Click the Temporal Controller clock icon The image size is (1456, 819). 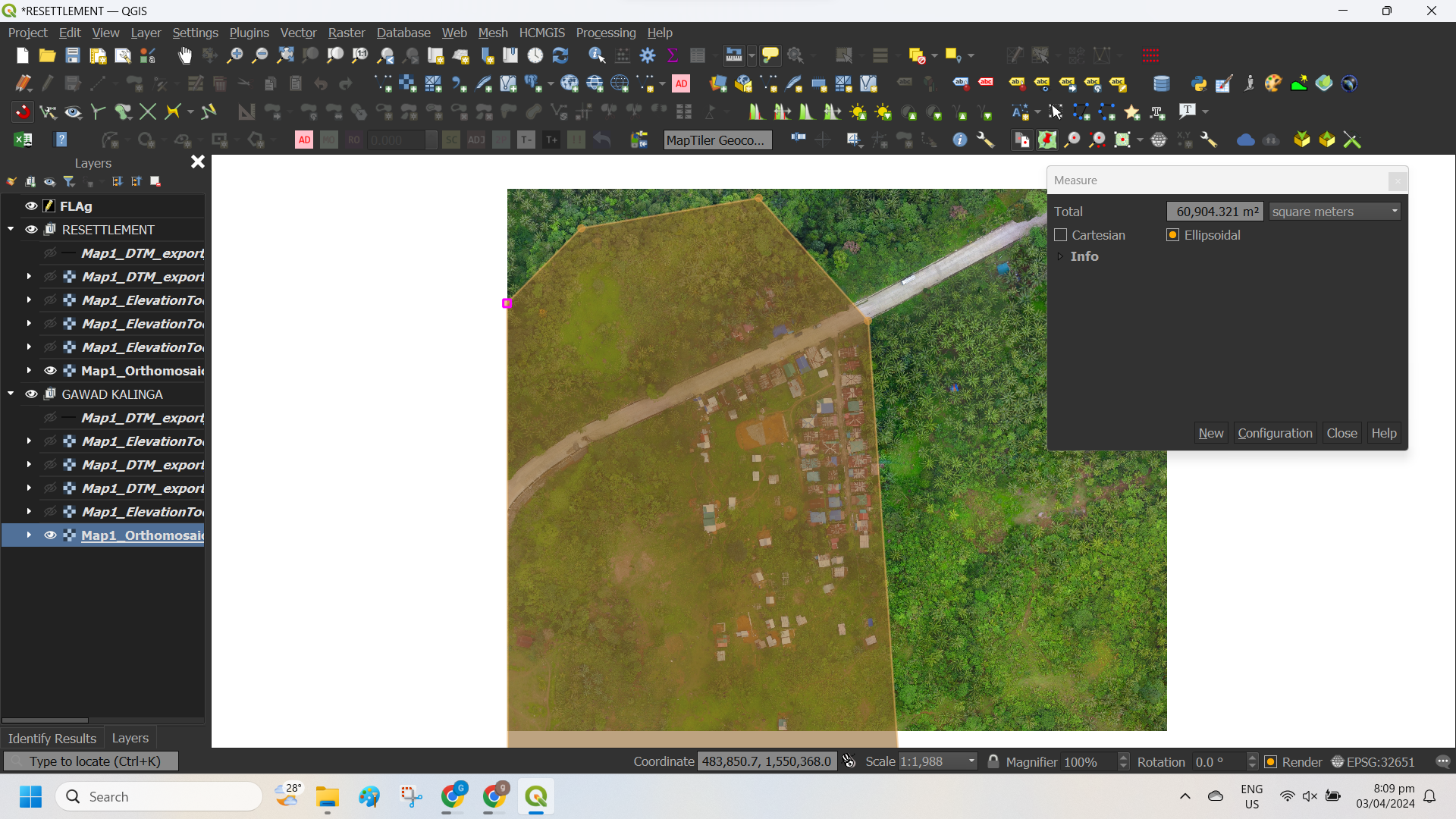[535, 55]
